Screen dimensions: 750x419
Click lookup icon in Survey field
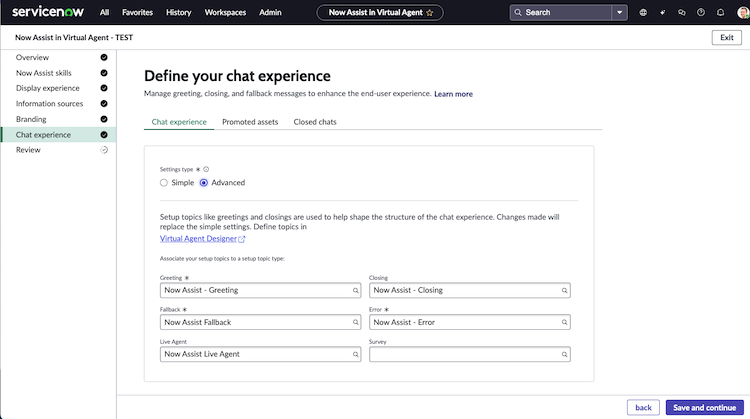pos(564,354)
